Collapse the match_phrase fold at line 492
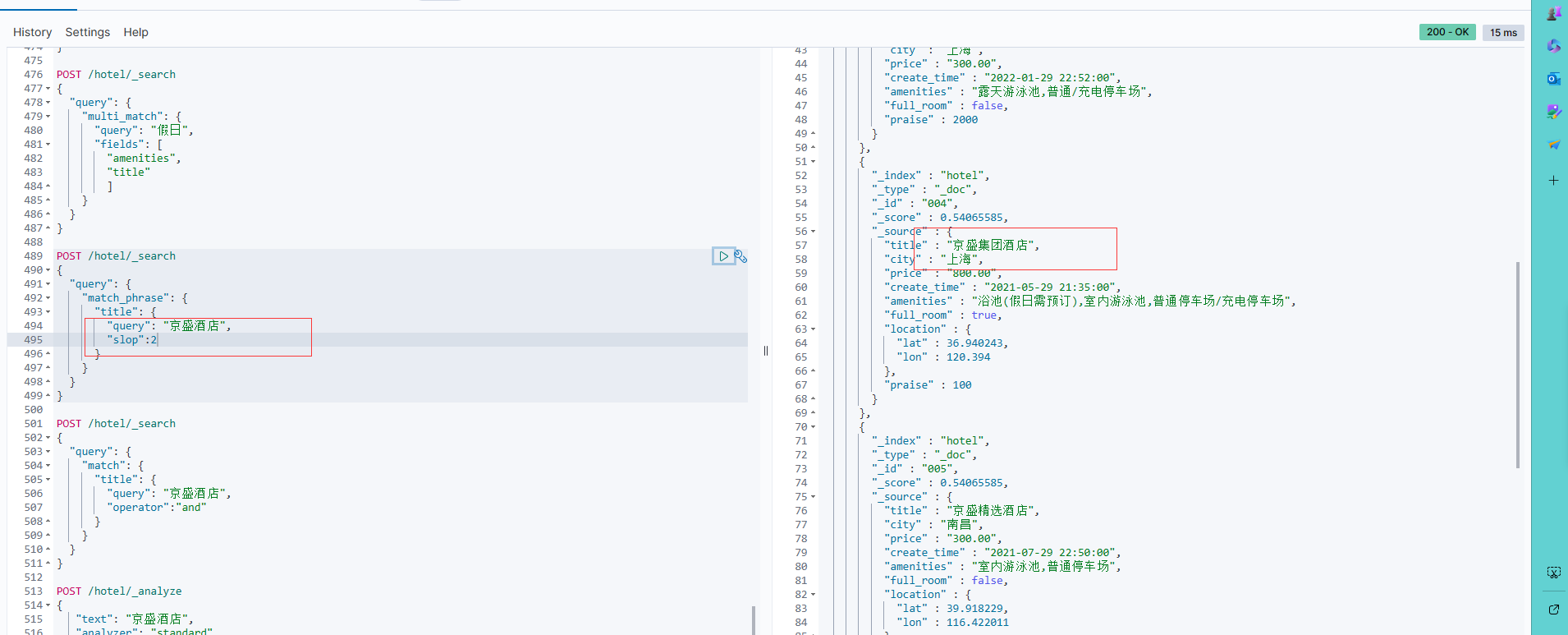The height and width of the screenshot is (635, 1568). click(48, 298)
